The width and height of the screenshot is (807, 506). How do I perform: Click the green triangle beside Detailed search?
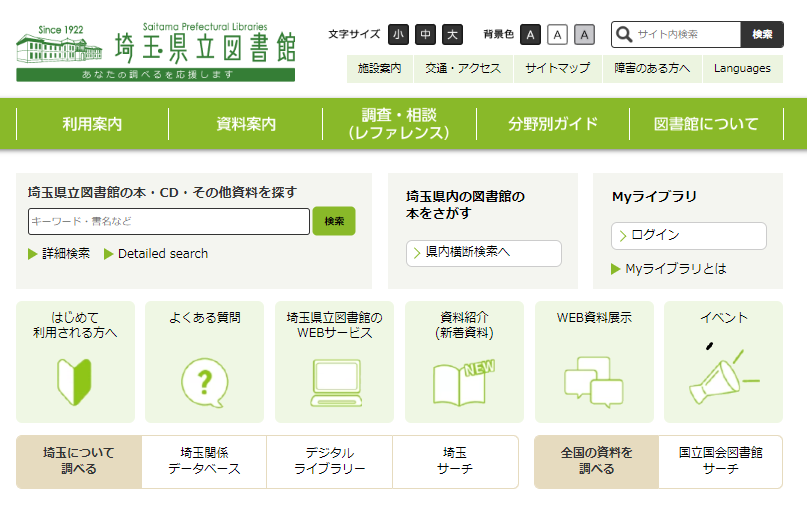pyautogui.click(x=108, y=254)
